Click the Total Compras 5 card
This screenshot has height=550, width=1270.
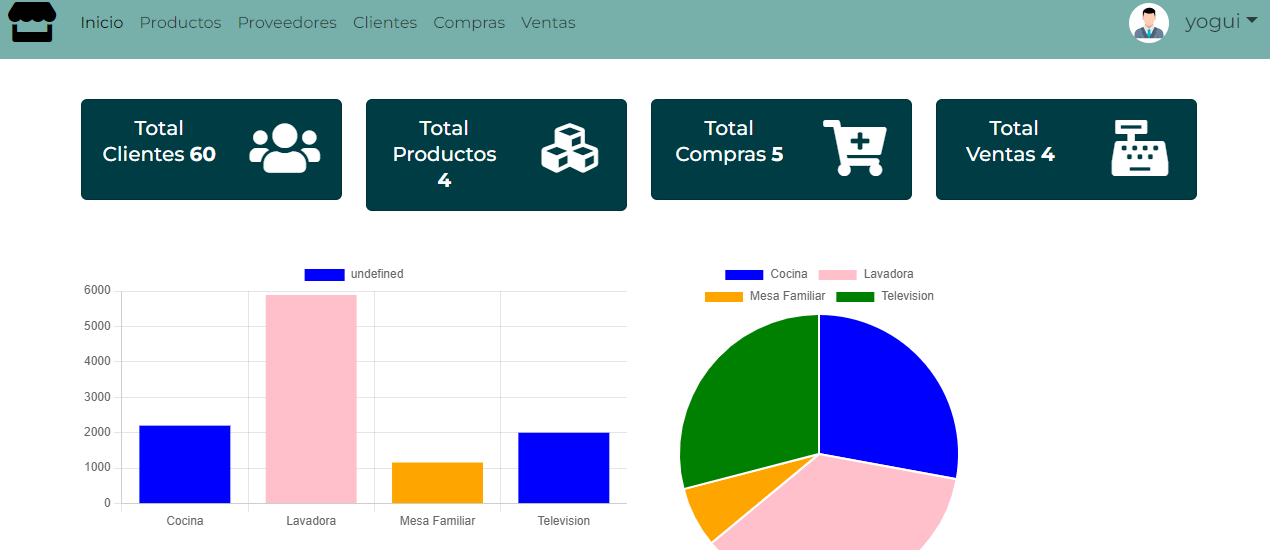781,149
